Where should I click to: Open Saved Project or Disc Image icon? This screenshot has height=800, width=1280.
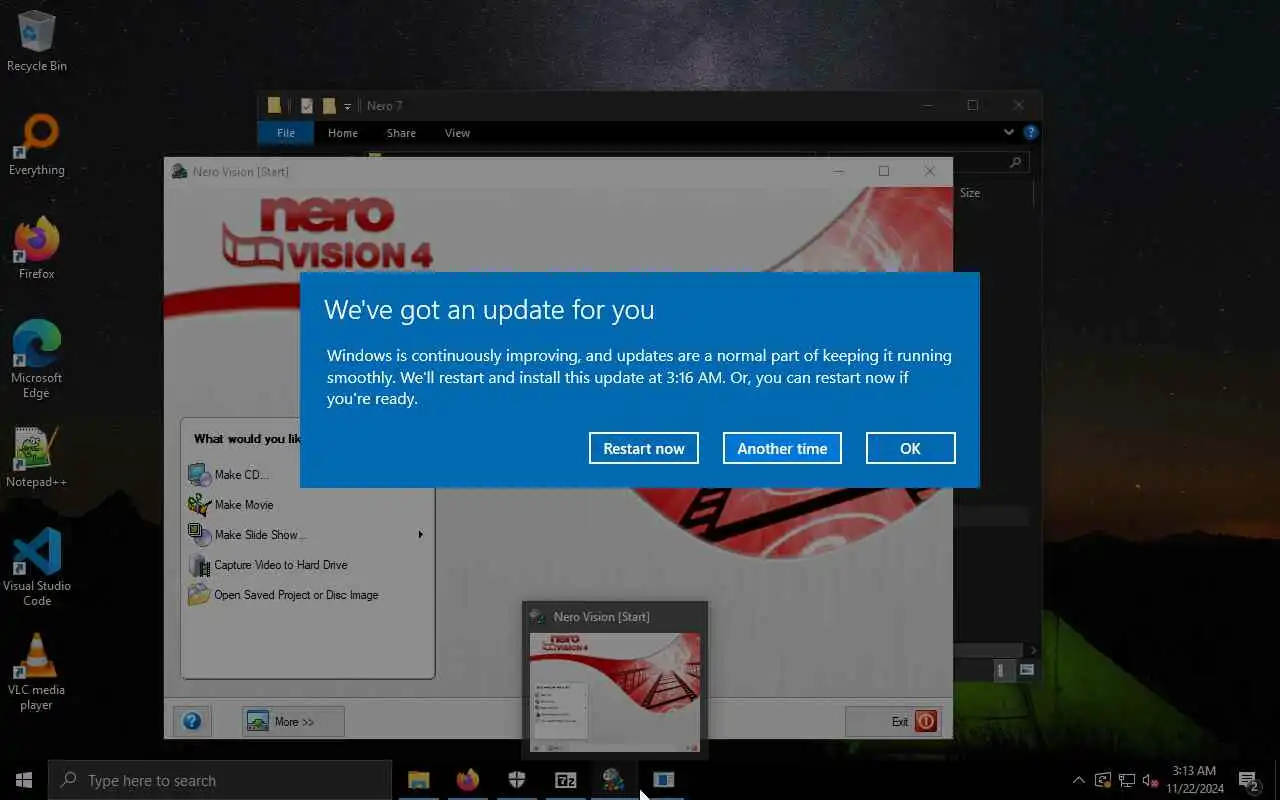(199, 595)
